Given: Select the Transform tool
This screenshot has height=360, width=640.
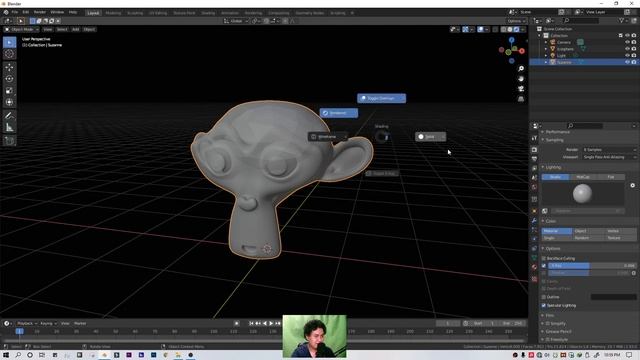Looking at the screenshot, I should coord(9,102).
